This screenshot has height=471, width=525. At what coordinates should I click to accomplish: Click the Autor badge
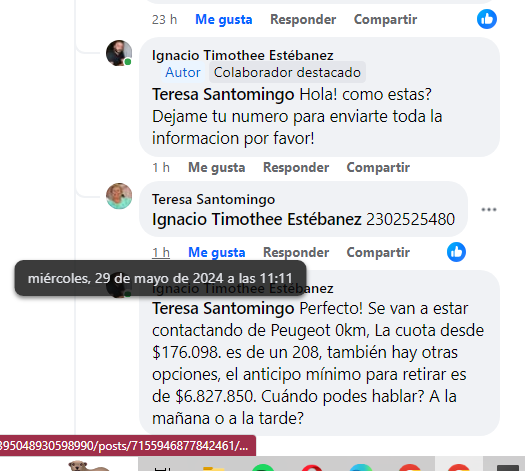click(183, 72)
